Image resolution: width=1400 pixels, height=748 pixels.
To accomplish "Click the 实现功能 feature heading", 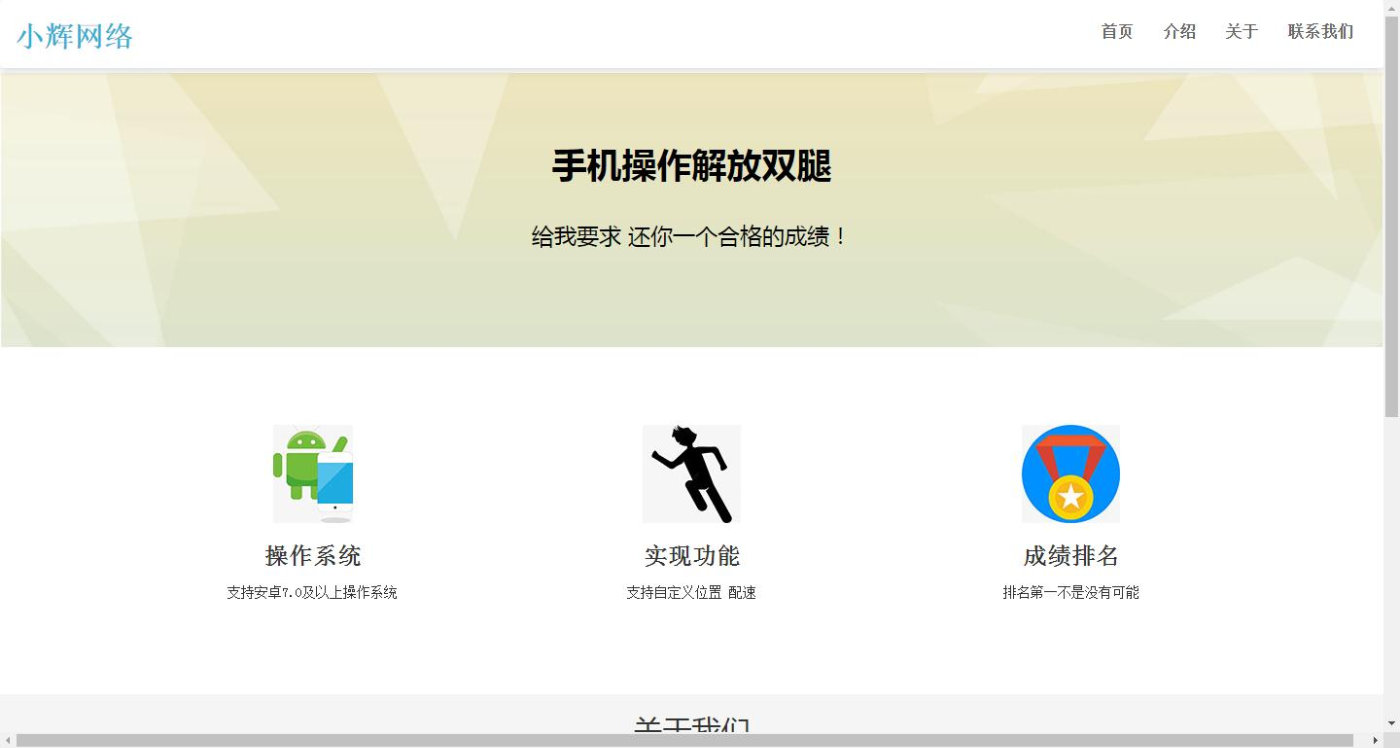I will point(691,556).
